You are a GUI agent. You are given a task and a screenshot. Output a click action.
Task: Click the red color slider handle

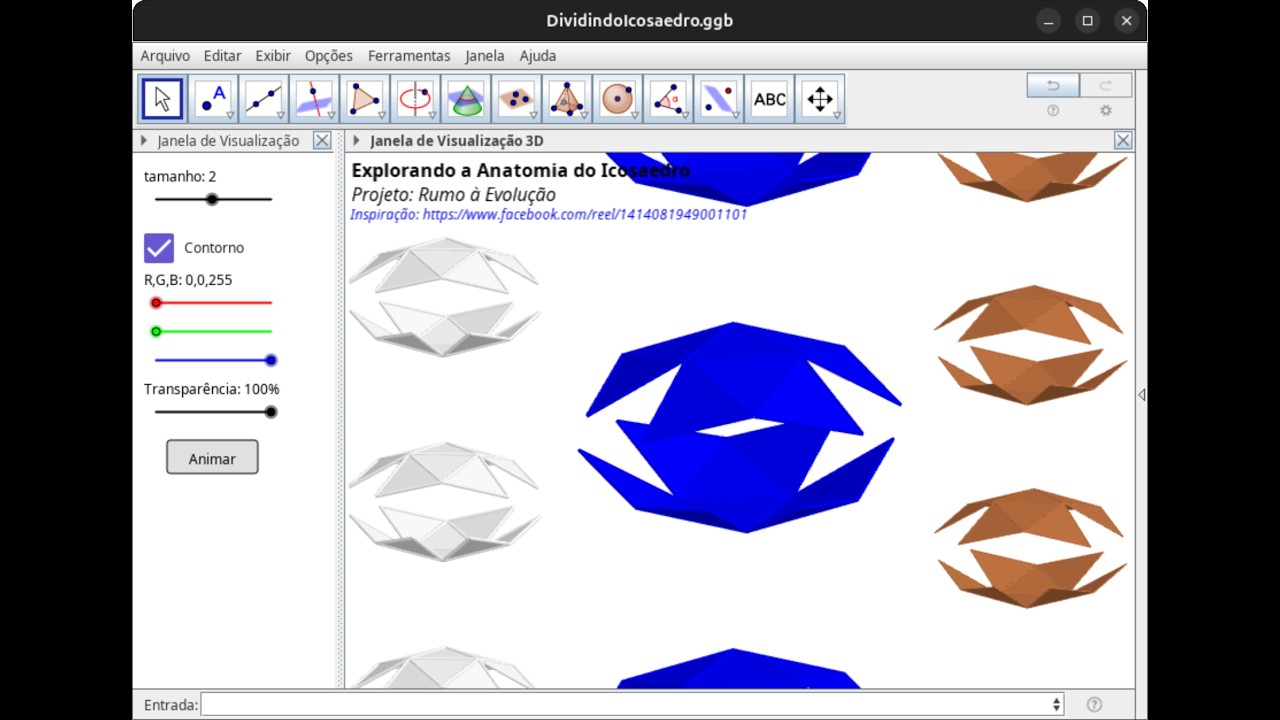tap(156, 302)
